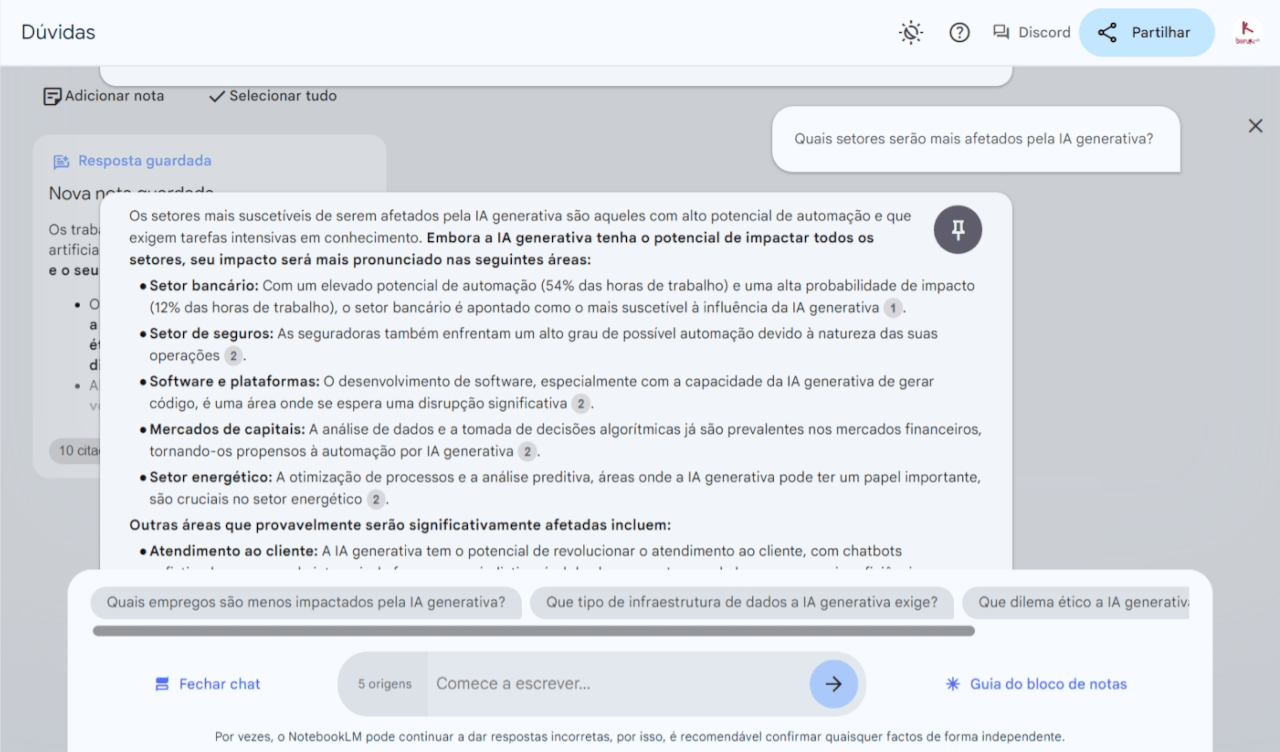
Task: Open citation 2 after Setor de seguros
Action: point(233,356)
